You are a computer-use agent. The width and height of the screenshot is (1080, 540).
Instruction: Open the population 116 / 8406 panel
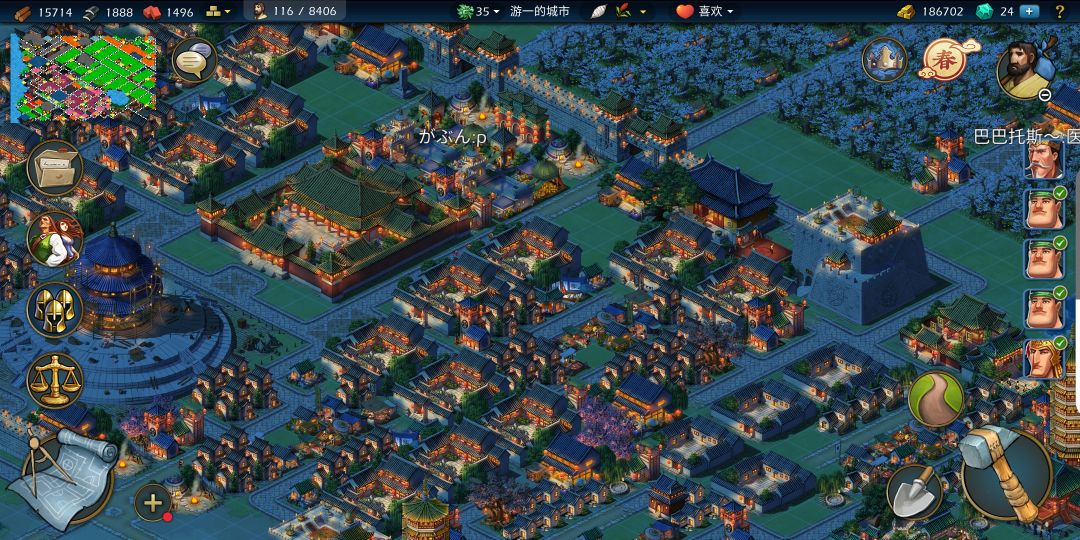tap(293, 11)
